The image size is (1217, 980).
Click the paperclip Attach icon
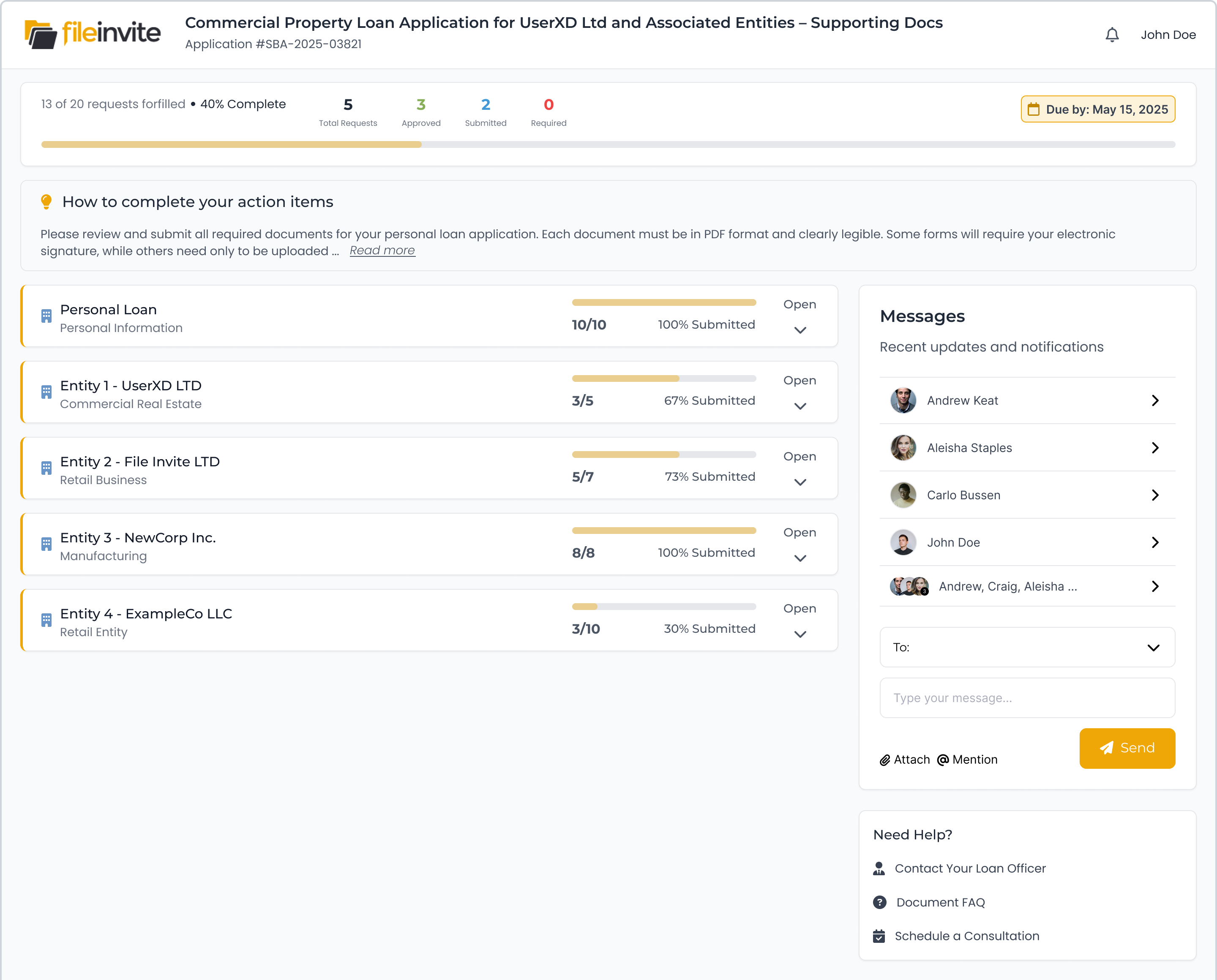coord(884,760)
